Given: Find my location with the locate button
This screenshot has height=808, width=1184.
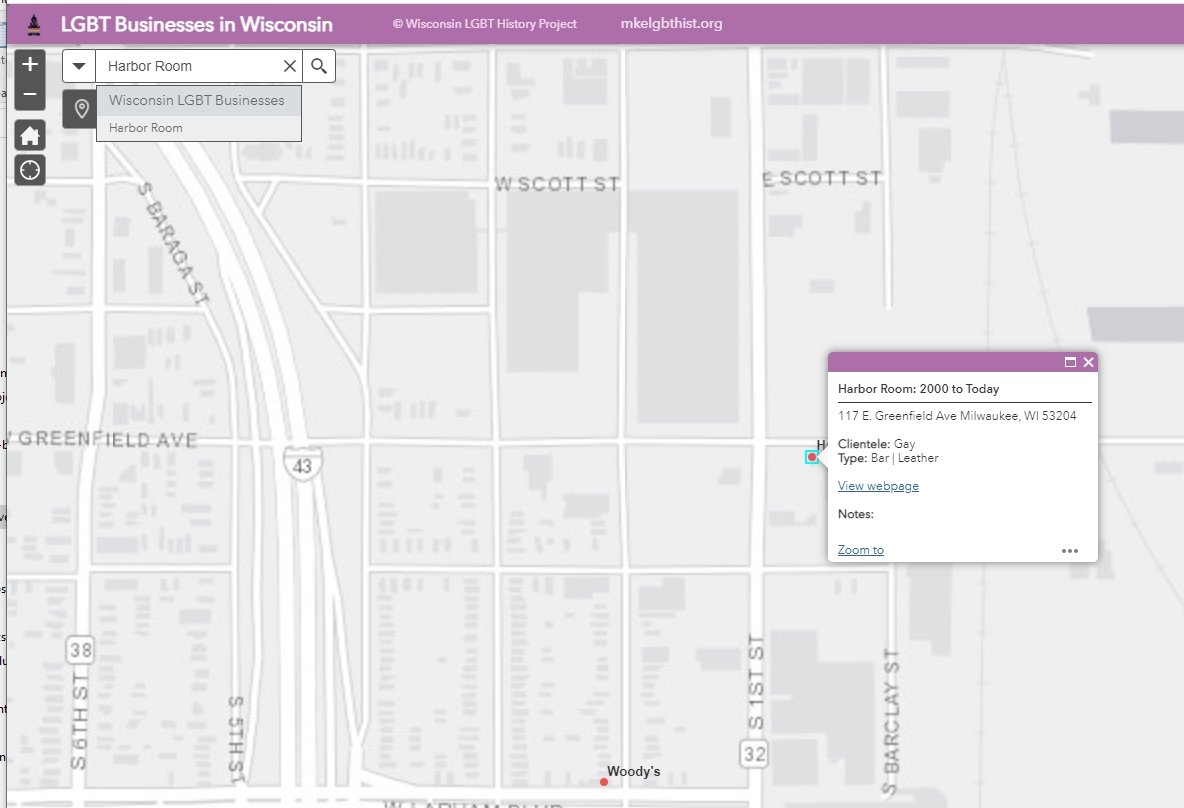Looking at the screenshot, I should click(30, 170).
